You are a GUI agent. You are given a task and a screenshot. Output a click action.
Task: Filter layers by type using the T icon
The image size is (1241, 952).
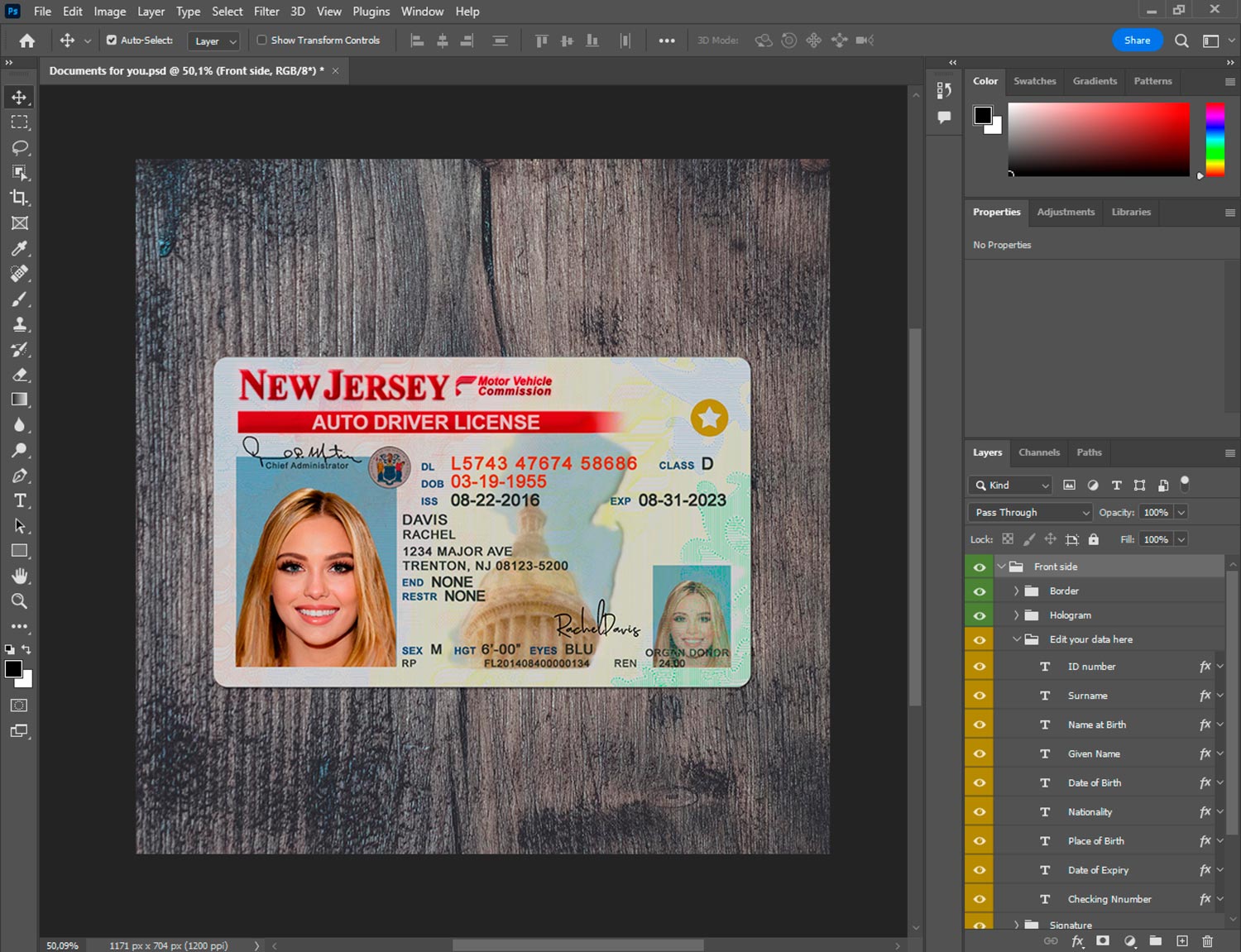[1116, 486]
